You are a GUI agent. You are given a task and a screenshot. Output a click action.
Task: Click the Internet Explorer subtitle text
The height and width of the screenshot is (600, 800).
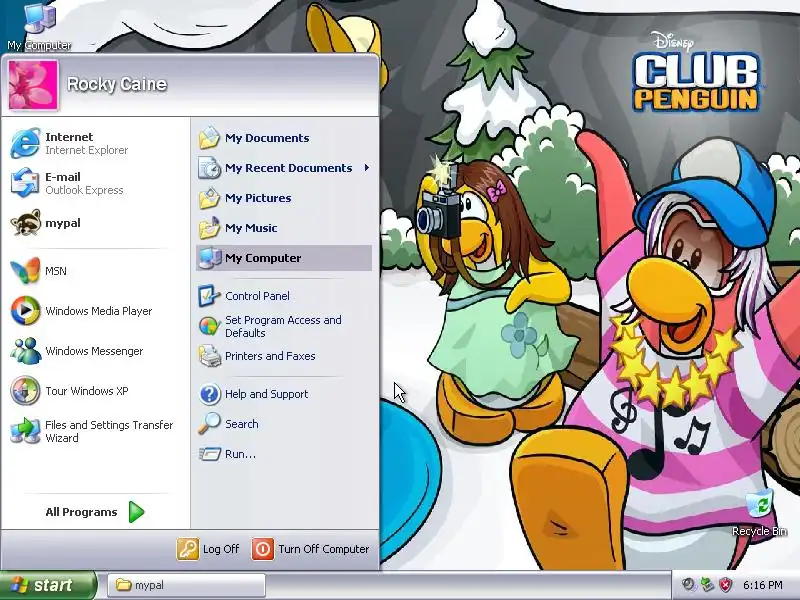(86, 150)
